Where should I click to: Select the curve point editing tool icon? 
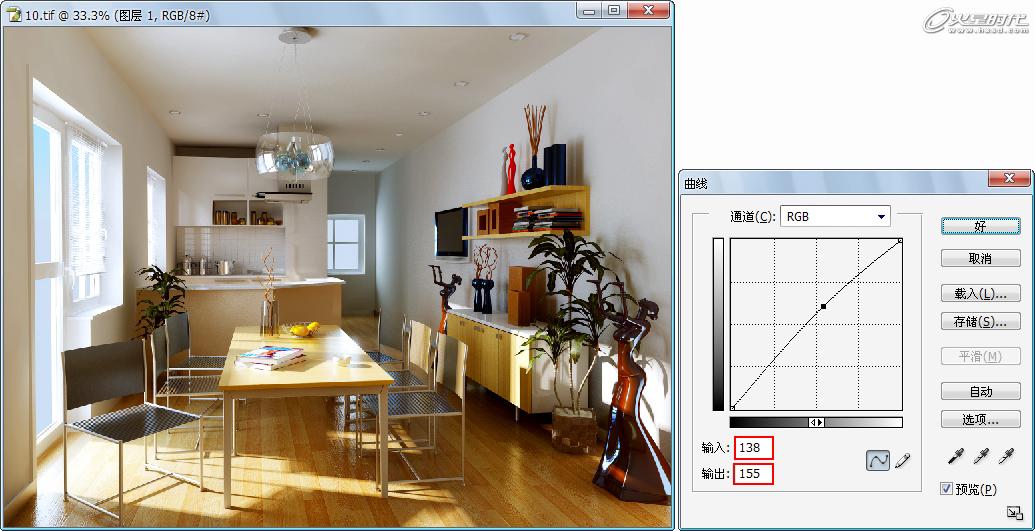pos(878,460)
